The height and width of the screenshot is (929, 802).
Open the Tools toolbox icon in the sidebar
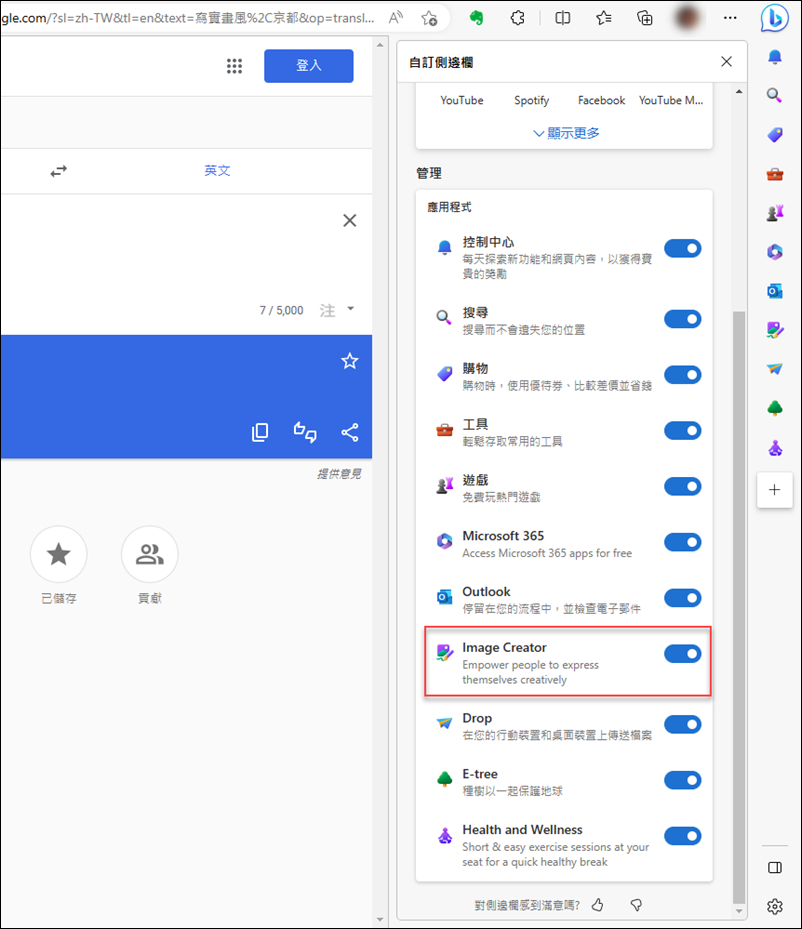pos(775,174)
